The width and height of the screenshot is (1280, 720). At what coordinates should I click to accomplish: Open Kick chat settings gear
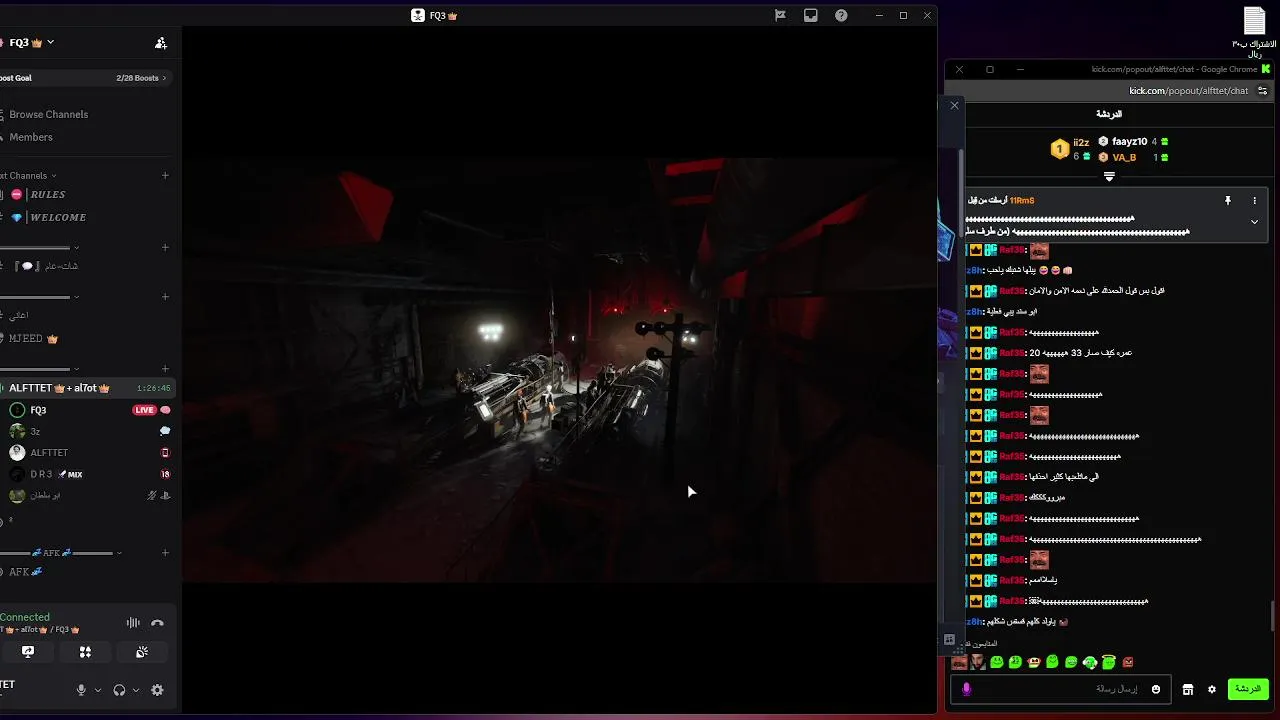coord(1212,689)
